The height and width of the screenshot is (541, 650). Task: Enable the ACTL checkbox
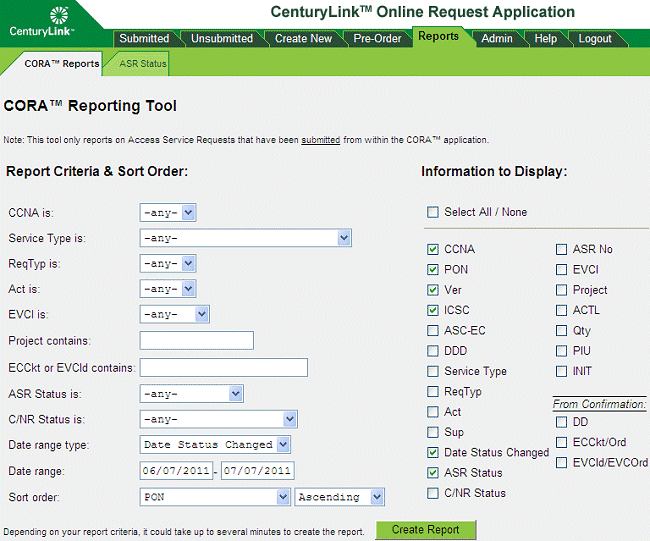561,310
